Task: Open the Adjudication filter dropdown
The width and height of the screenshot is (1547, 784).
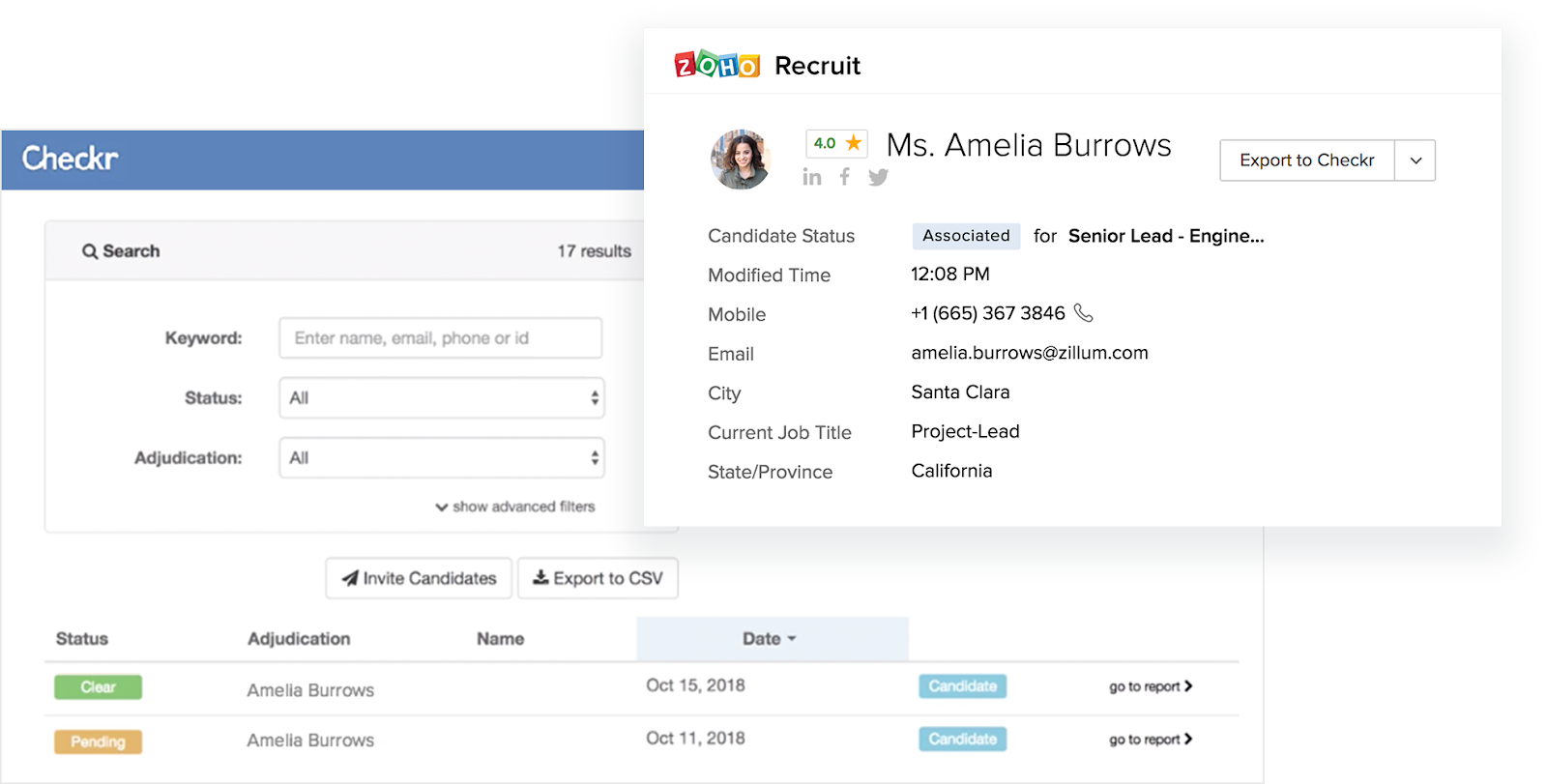Action: click(441, 458)
